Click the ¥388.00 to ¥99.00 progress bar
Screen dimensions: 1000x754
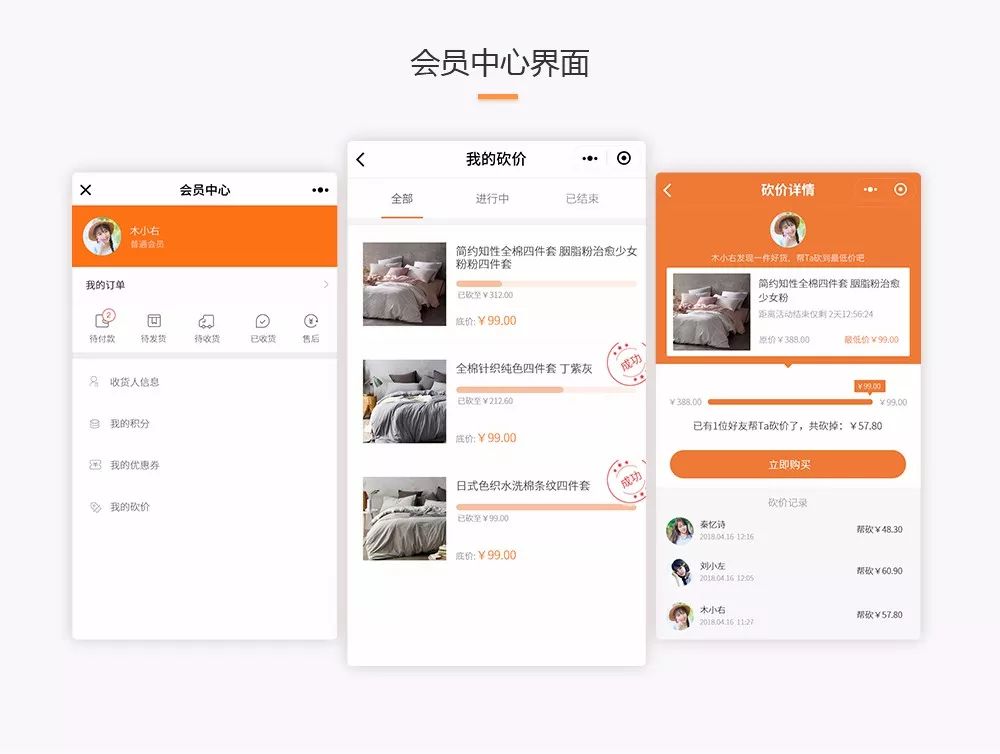click(x=789, y=402)
